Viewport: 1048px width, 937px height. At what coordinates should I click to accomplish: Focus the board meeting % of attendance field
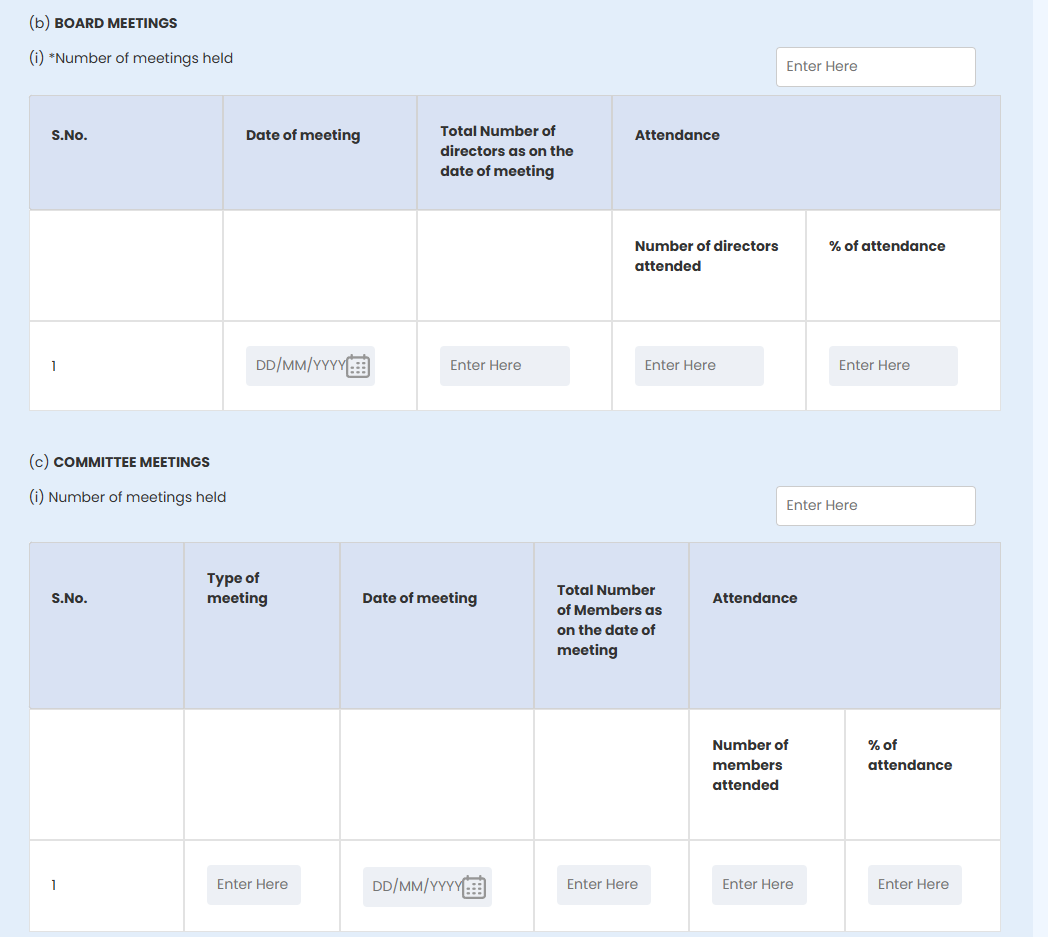892,366
